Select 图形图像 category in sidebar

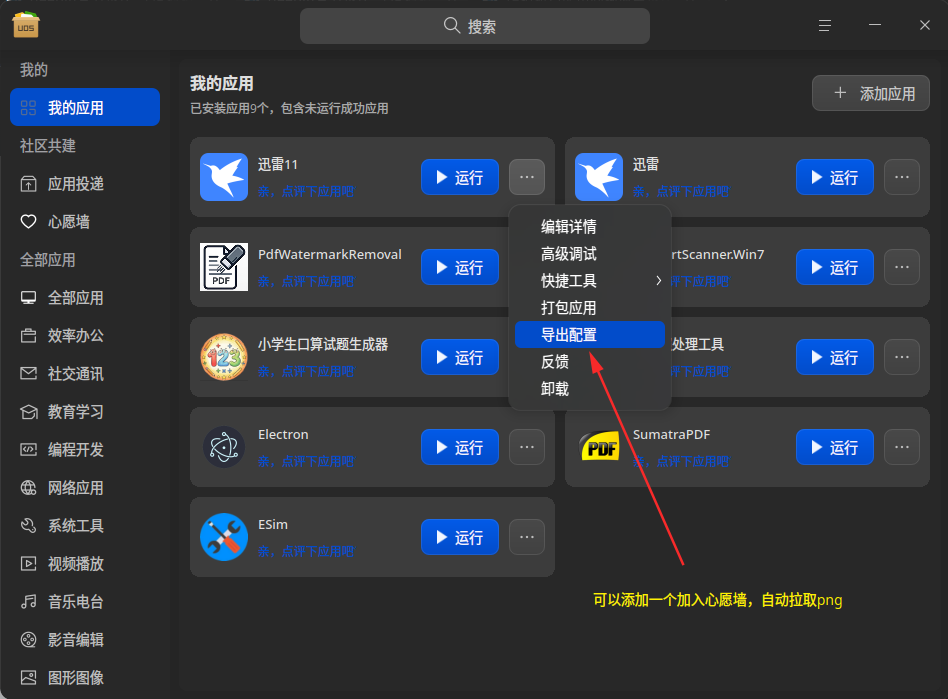click(x=85, y=678)
